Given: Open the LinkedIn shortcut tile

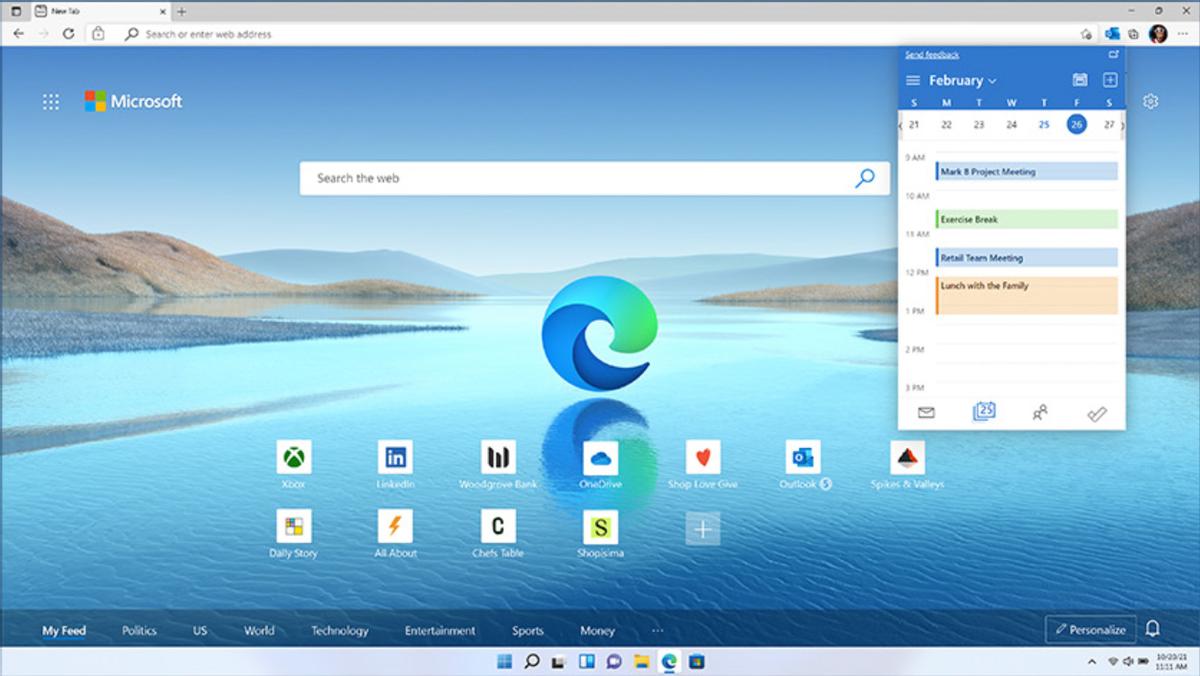Looking at the screenshot, I should pyautogui.click(x=395, y=458).
